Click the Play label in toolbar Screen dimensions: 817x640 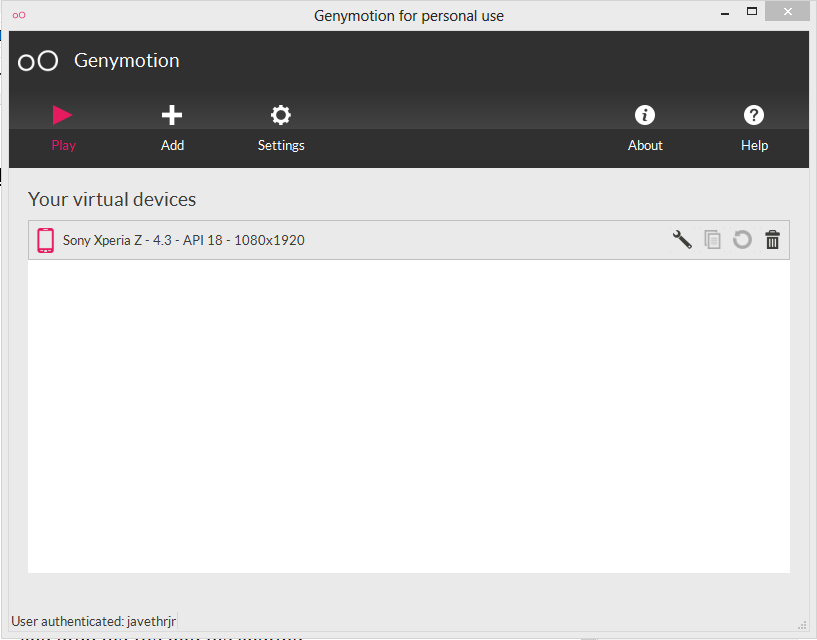pyautogui.click(x=64, y=145)
